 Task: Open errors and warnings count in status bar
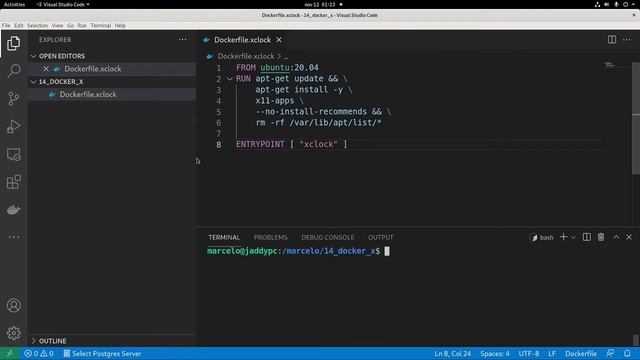[x=39, y=353]
